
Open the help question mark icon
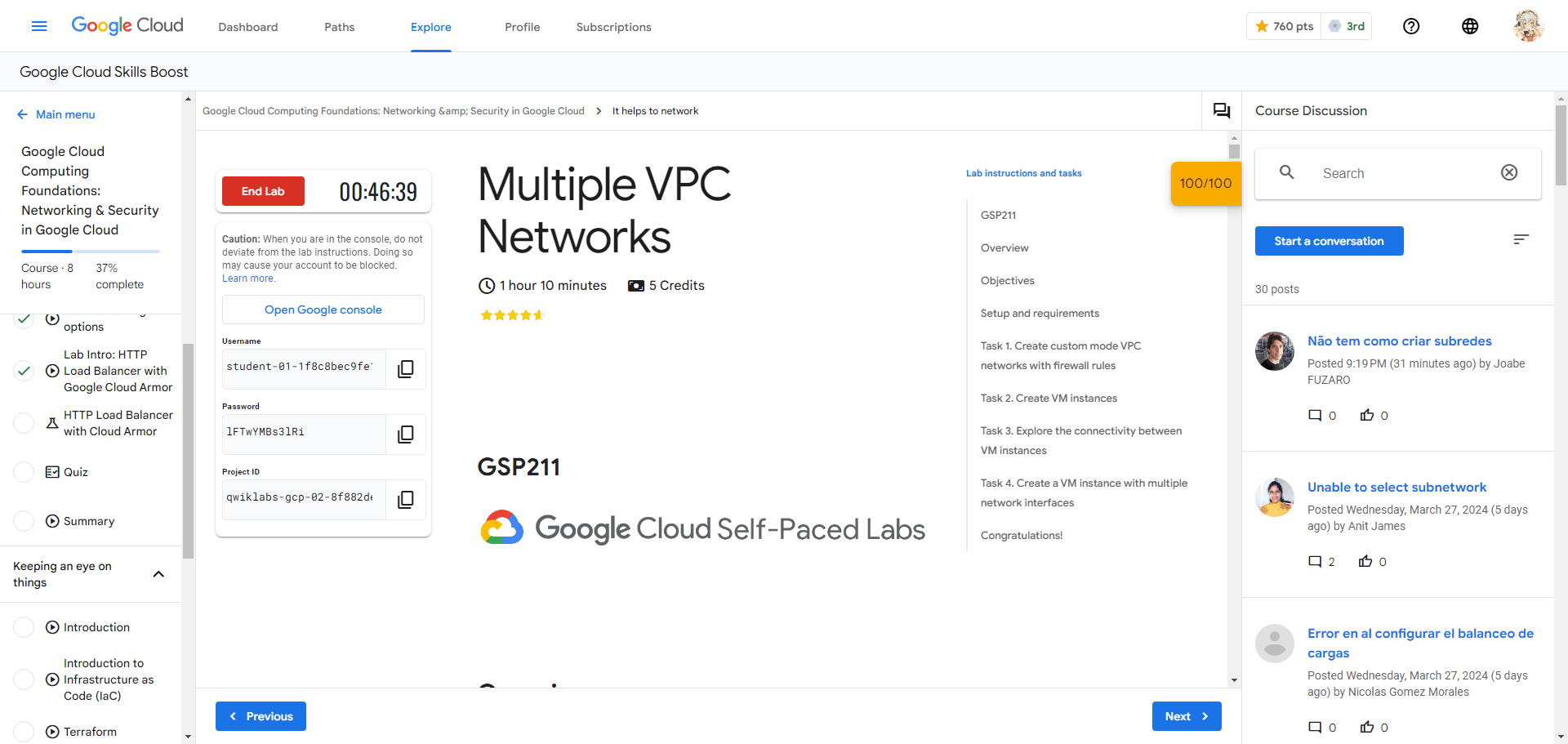pos(1411,26)
